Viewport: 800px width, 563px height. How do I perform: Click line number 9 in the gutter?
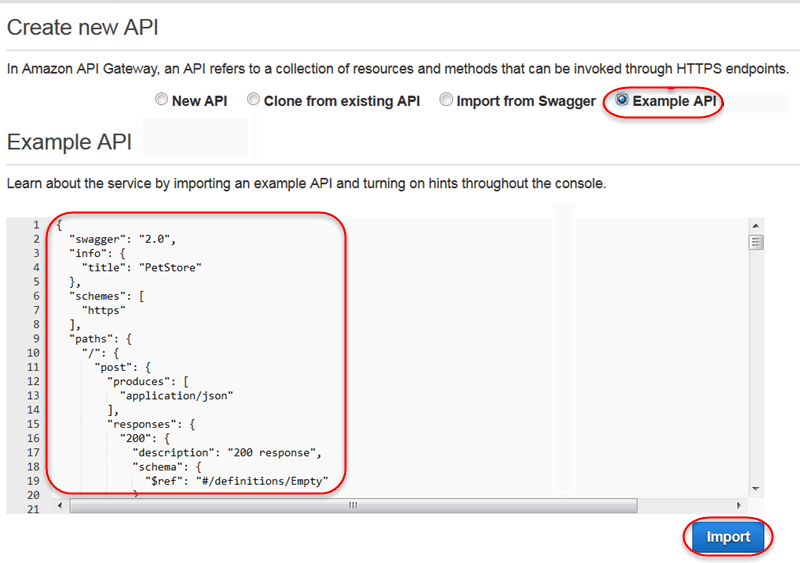coord(36,339)
